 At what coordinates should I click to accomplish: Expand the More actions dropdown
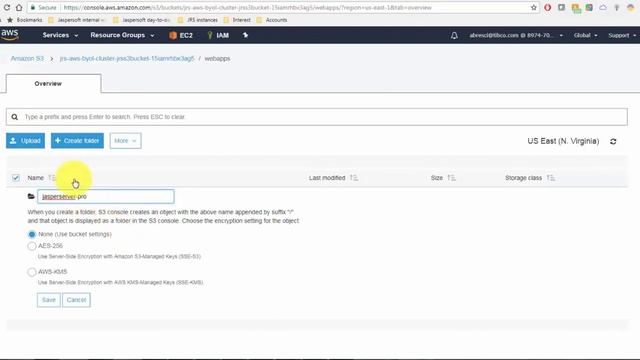[125, 141]
